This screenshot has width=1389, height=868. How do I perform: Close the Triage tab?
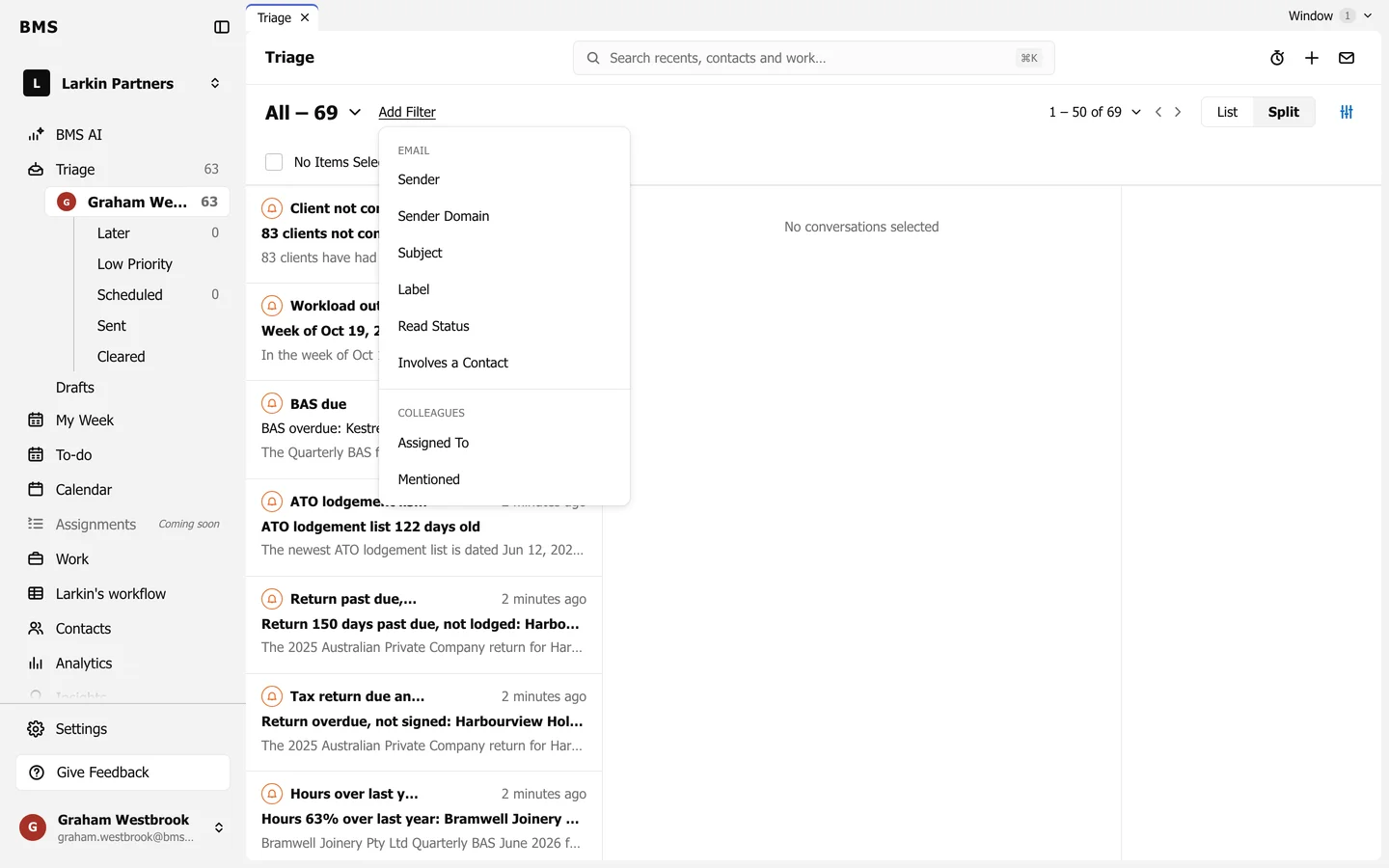pyautogui.click(x=305, y=17)
